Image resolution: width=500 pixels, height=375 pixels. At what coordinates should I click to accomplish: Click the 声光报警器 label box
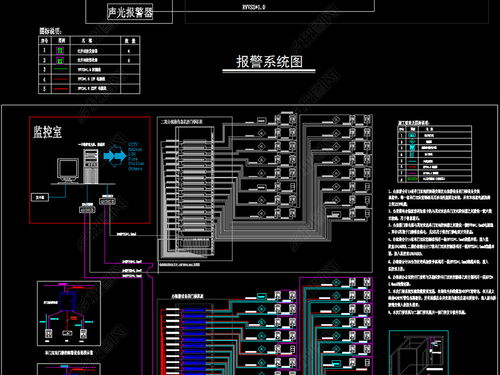click(x=130, y=12)
